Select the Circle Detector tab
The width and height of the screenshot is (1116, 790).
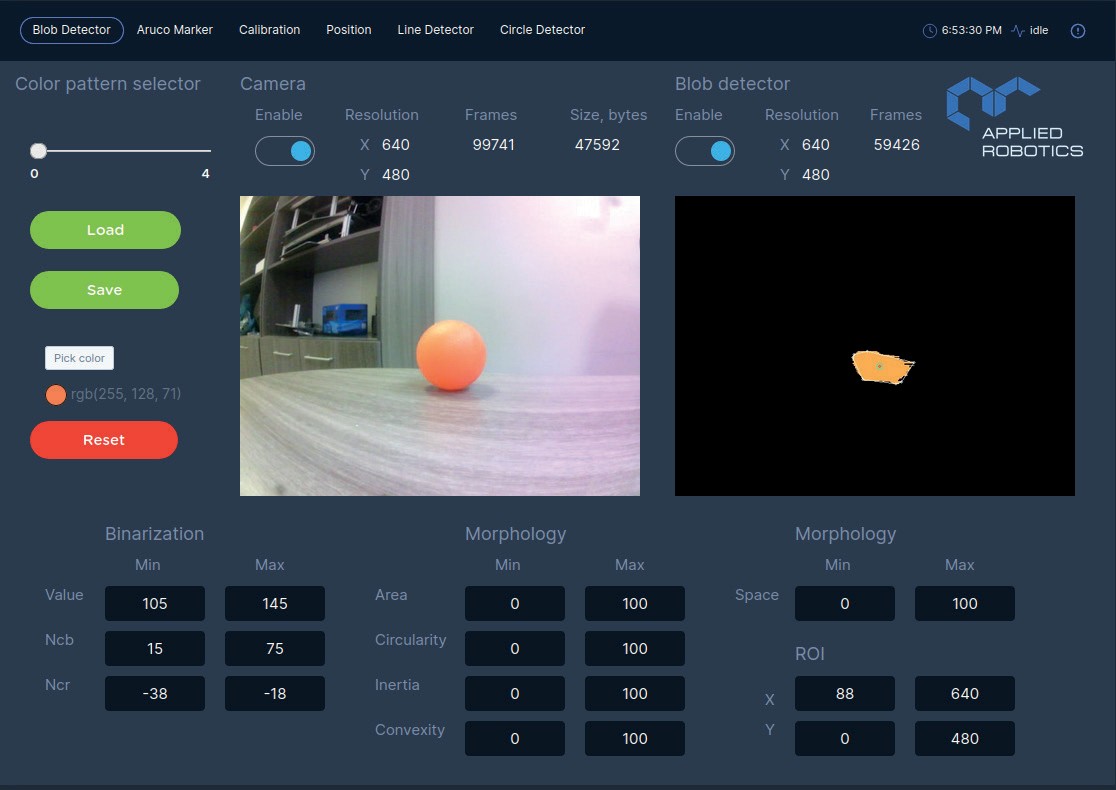coord(542,30)
